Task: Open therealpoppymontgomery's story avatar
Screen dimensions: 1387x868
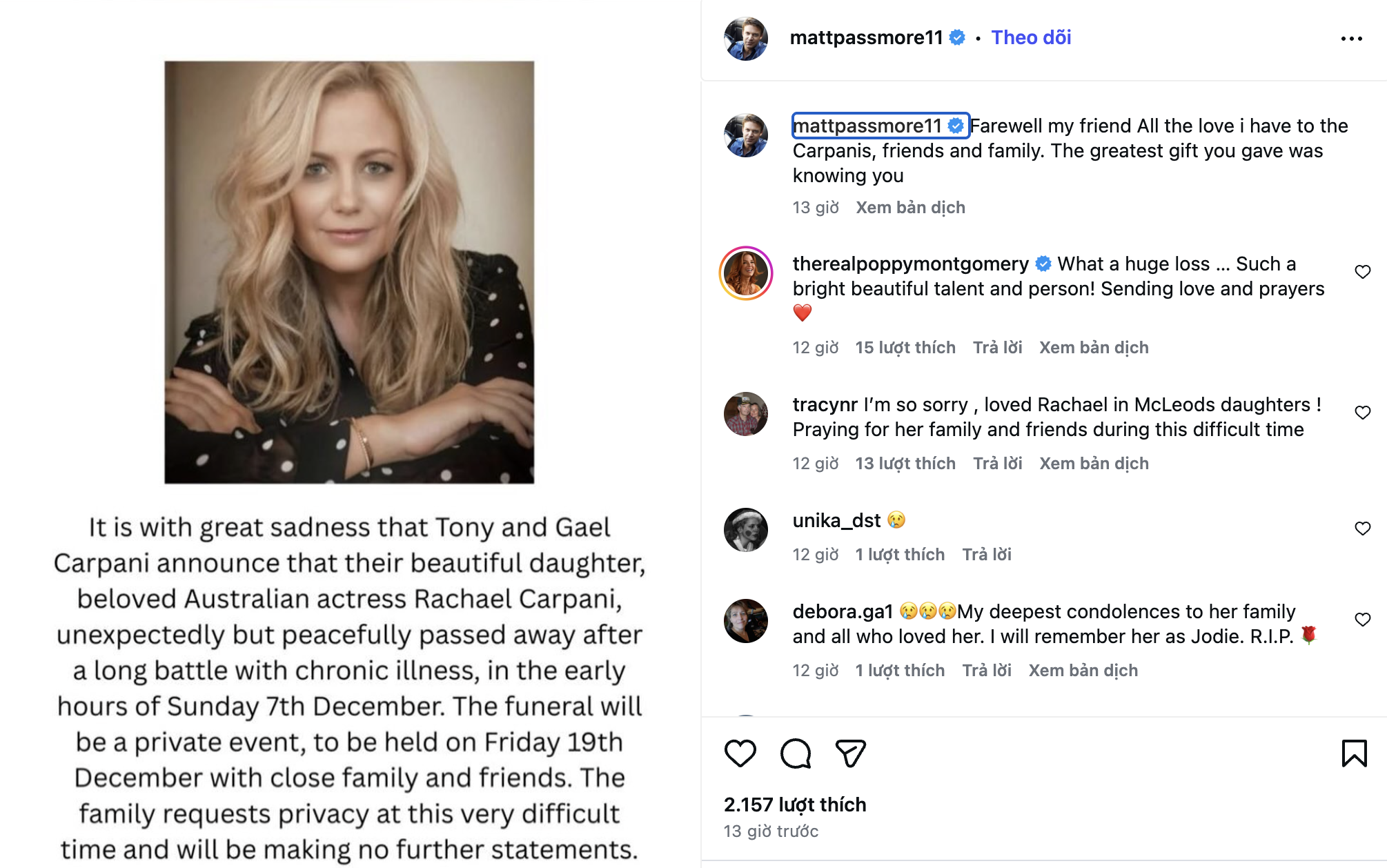Action: (x=746, y=273)
